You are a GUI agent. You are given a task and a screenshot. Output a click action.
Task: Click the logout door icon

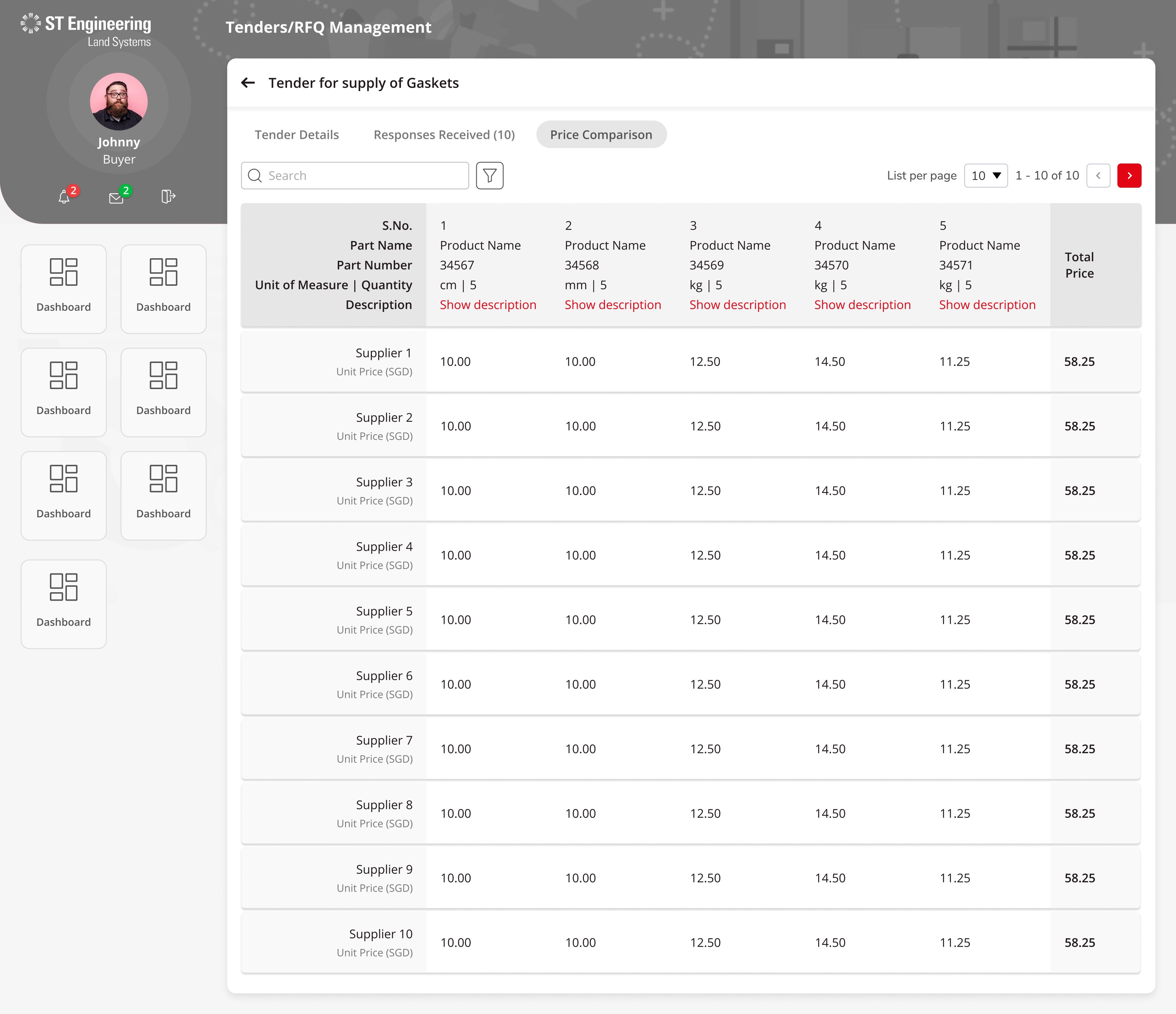(169, 196)
